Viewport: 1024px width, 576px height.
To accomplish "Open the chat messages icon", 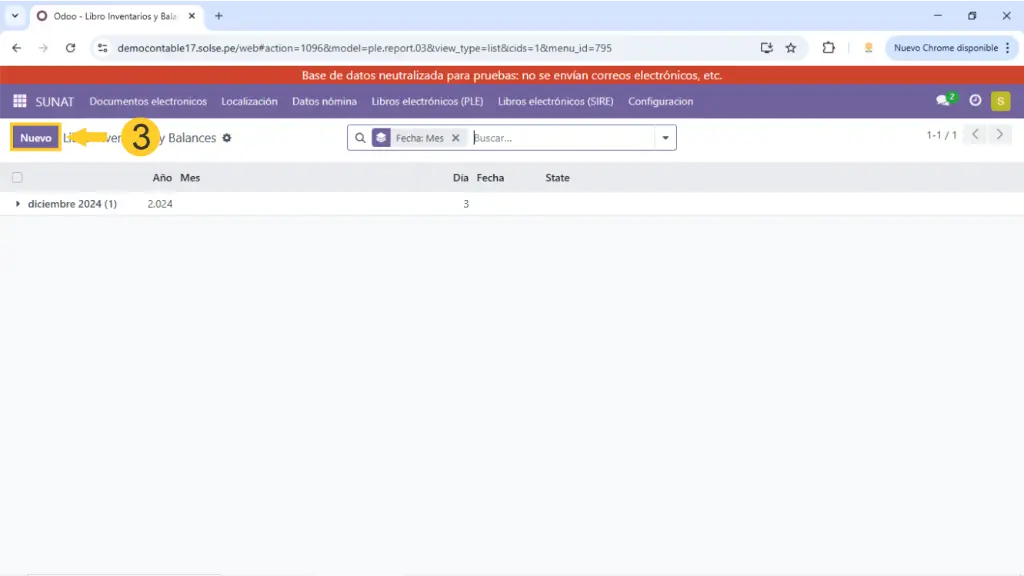I will click(942, 101).
